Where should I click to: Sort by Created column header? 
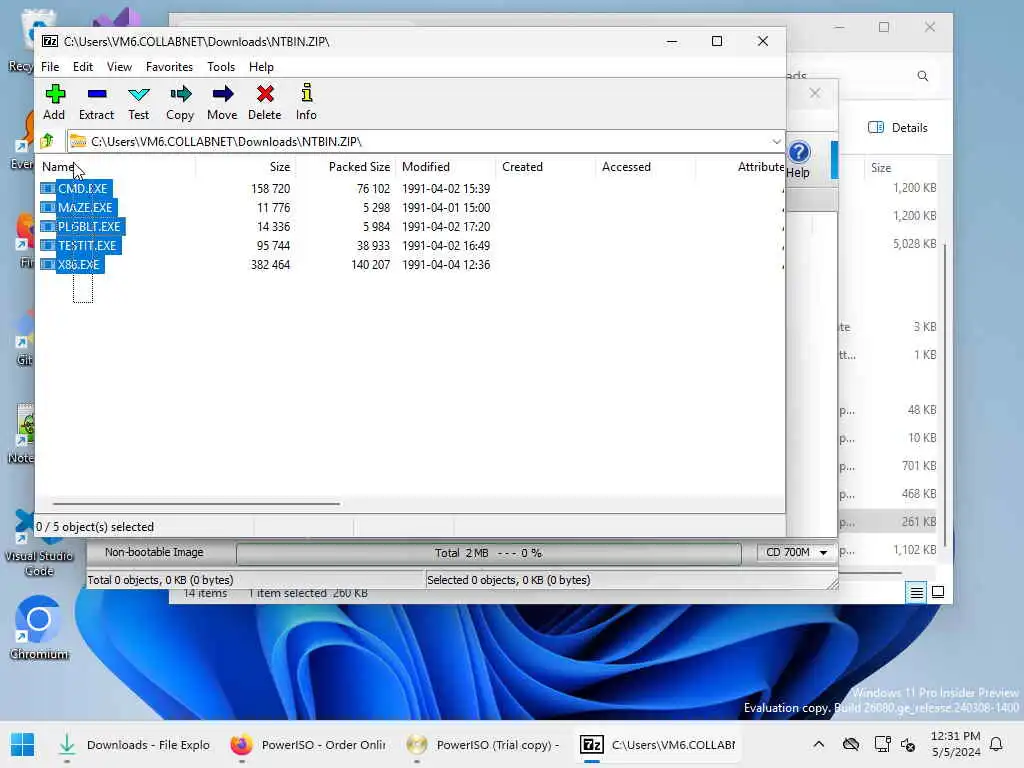pyautogui.click(x=545, y=167)
